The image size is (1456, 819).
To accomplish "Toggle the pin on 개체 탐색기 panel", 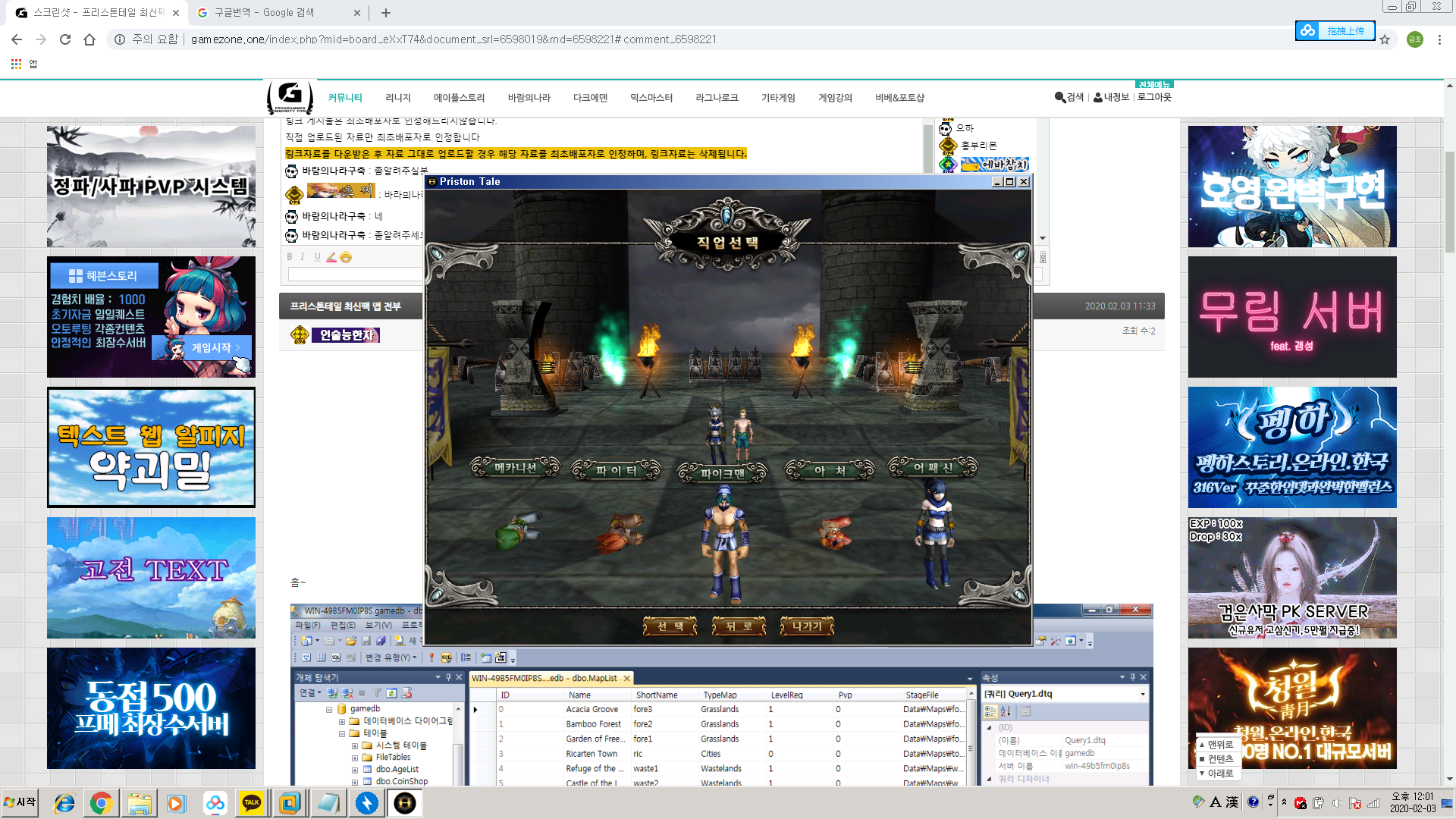I will (448, 677).
